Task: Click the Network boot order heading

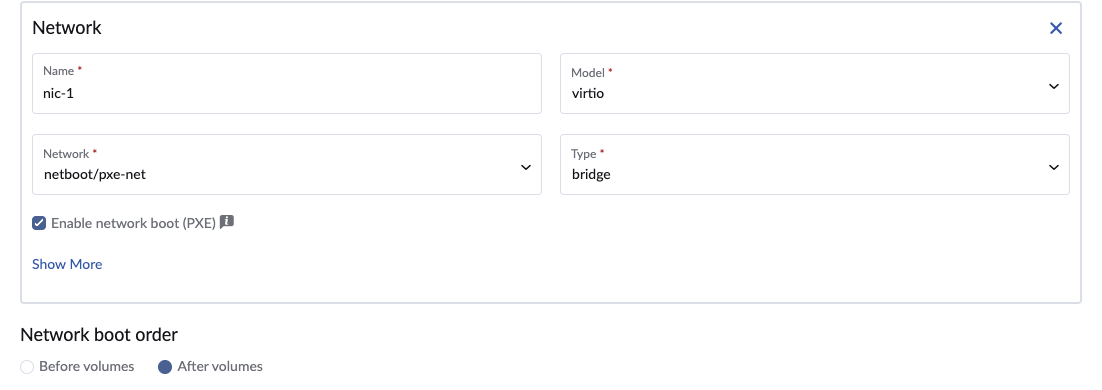Action: 99,334
